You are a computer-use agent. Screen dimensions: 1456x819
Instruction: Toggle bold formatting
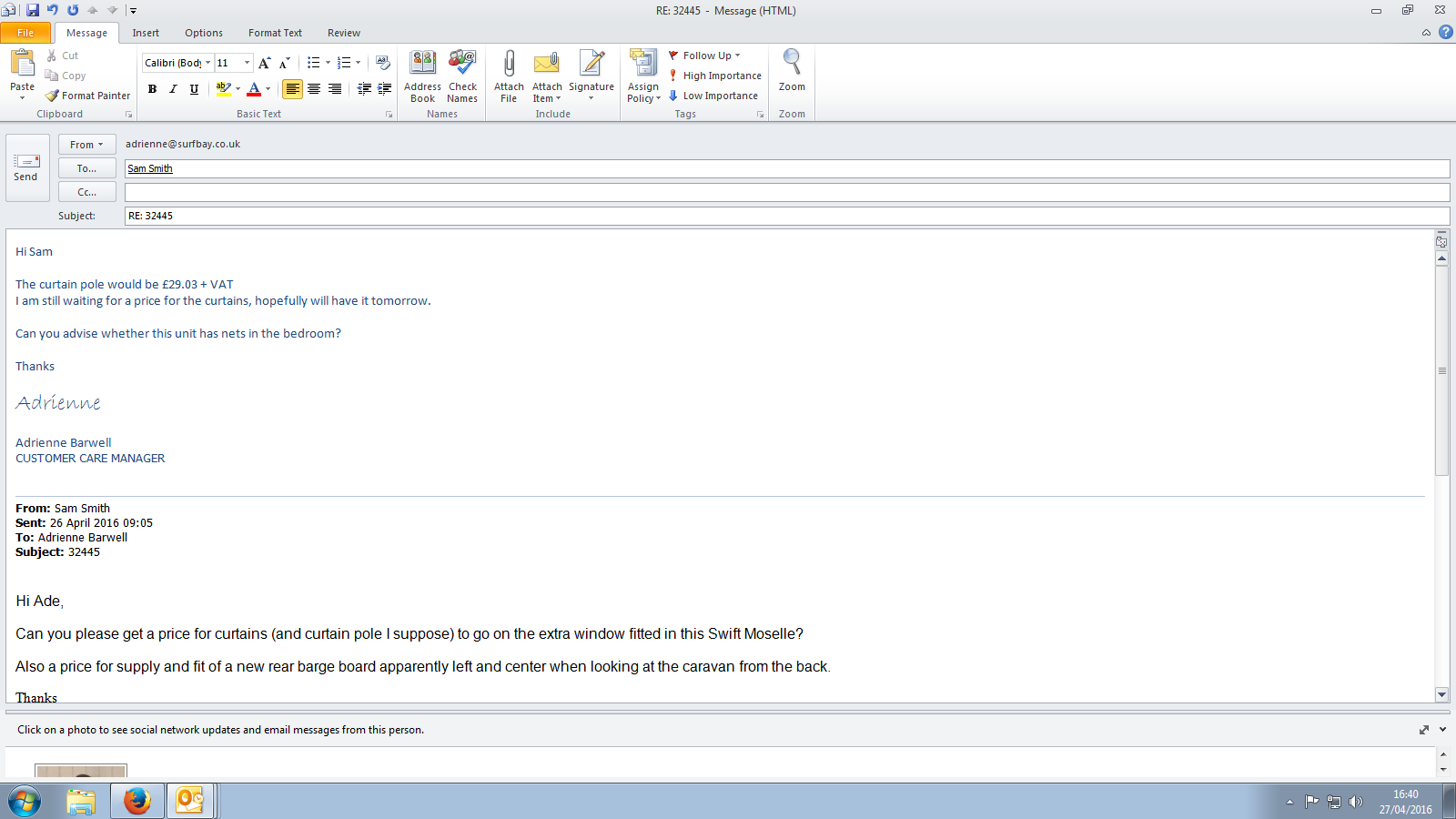[x=152, y=88]
